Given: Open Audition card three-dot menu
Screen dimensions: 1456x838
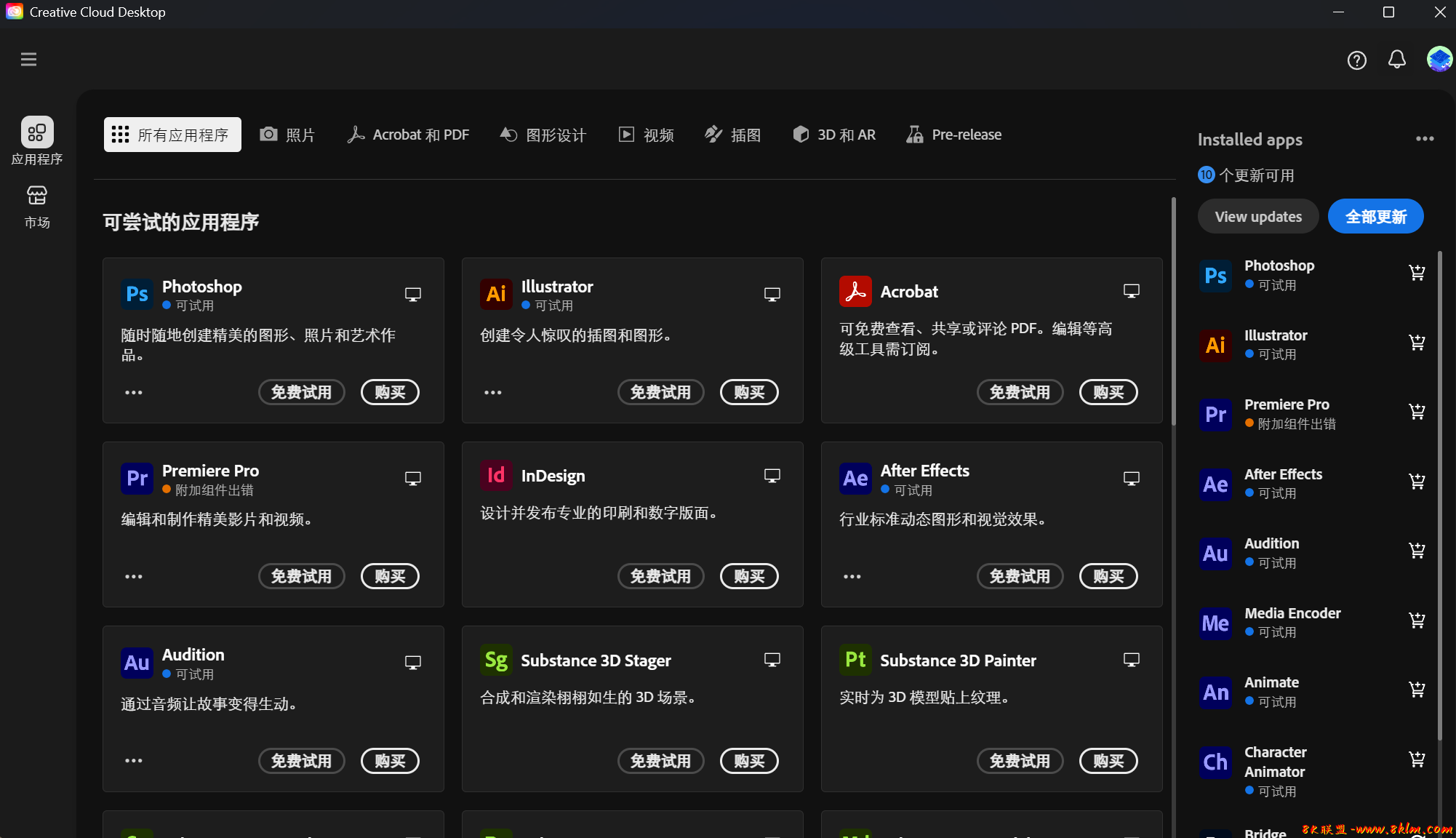Looking at the screenshot, I should 134,761.
